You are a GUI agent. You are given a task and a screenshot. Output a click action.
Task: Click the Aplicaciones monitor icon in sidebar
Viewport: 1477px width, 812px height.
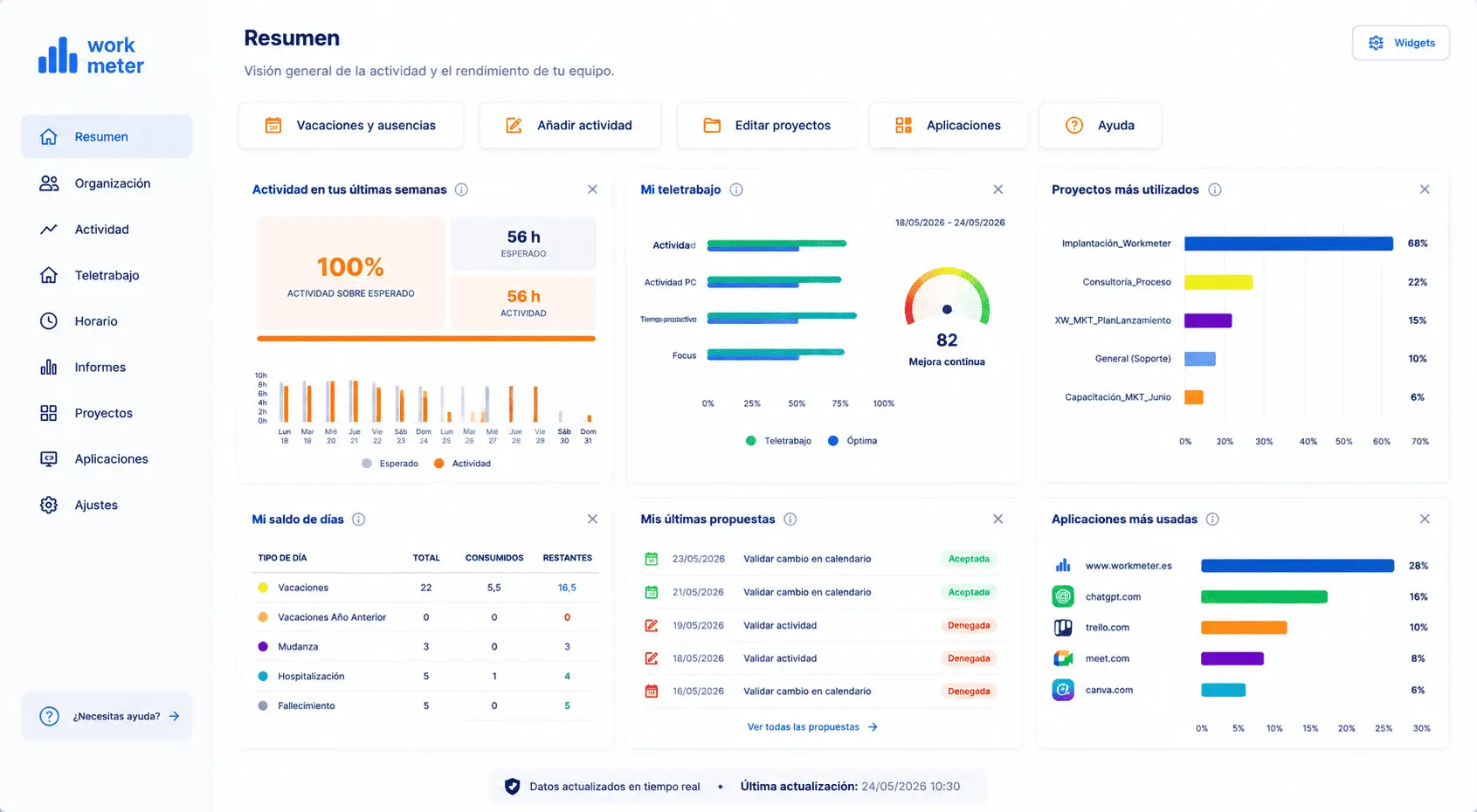click(49, 458)
